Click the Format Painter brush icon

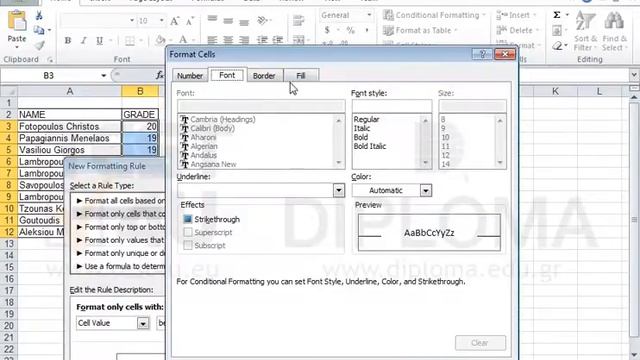[x=39, y=45]
